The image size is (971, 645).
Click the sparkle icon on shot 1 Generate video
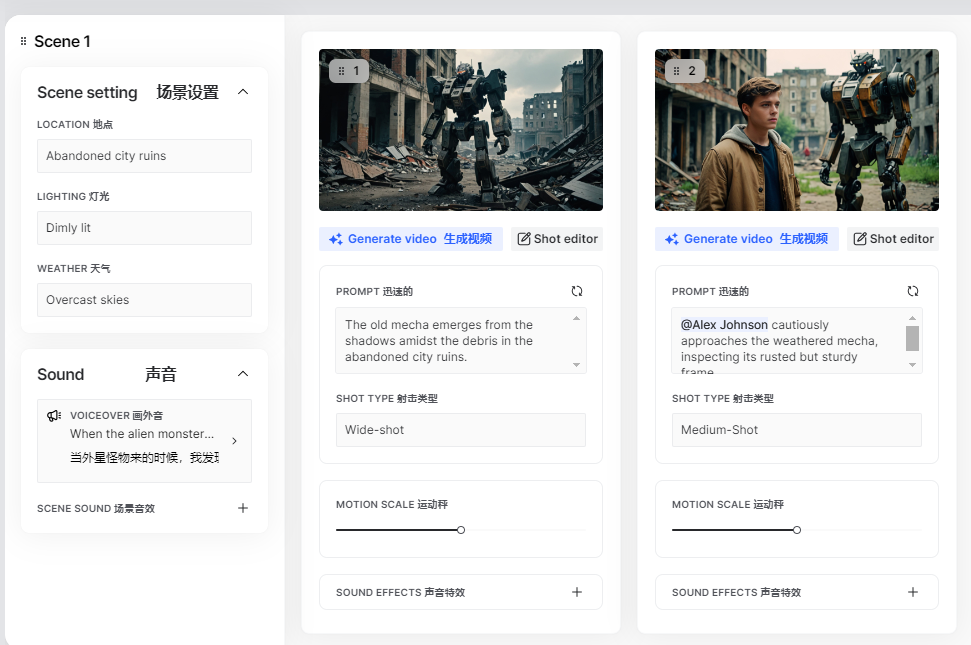(336, 239)
